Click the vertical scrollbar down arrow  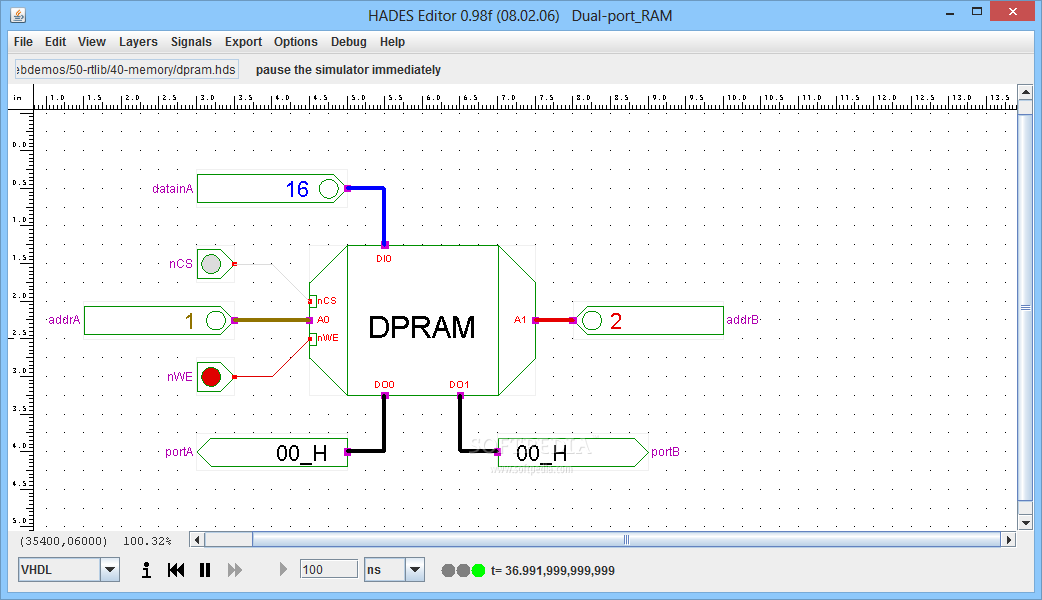click(x=1025, y=522)
